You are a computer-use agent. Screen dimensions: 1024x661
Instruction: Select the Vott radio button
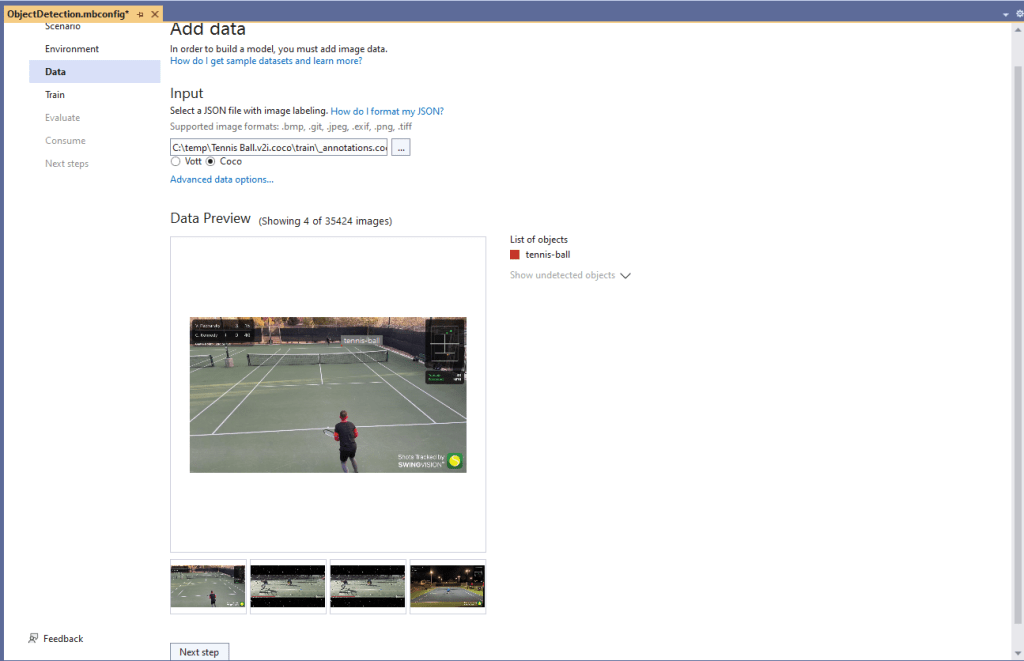[176, 161]
